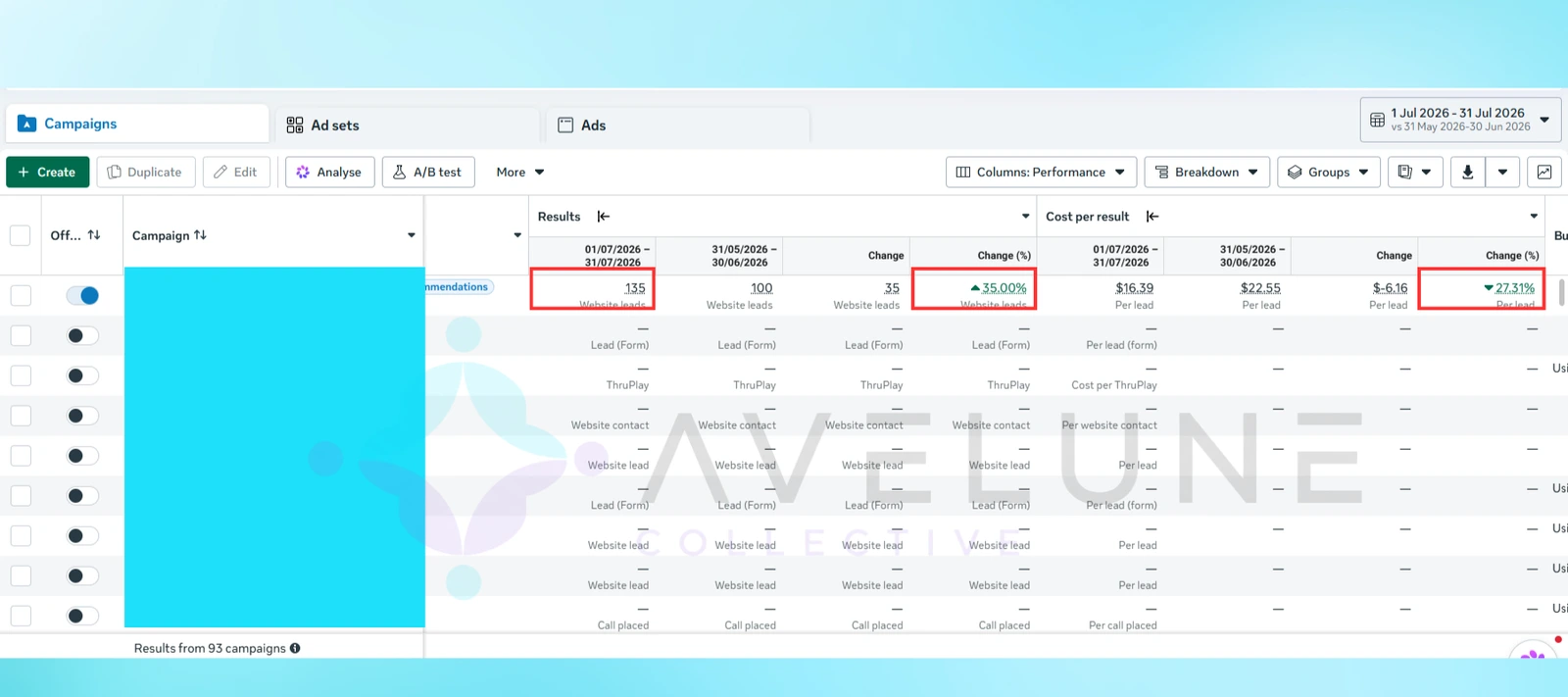Image resolution: width=1568 pixels, height=697 pixels.
Task: Sort campaigns using the Campaign arrows icon
Action: pyautogui.click(x=200, y=235)
